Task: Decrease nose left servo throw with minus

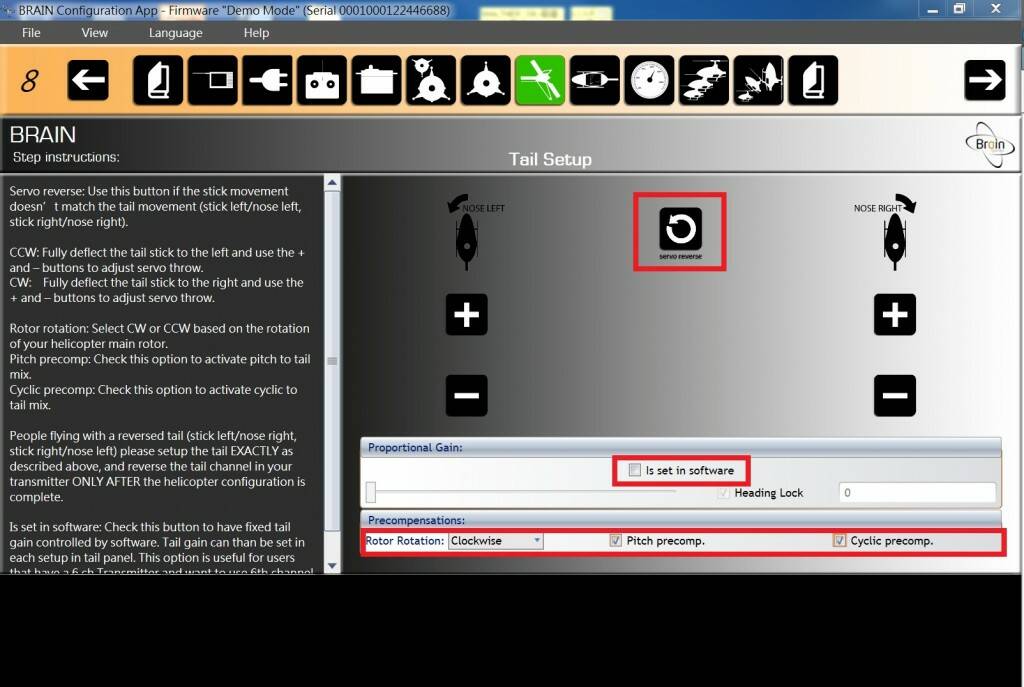Action: click(466, 396)
